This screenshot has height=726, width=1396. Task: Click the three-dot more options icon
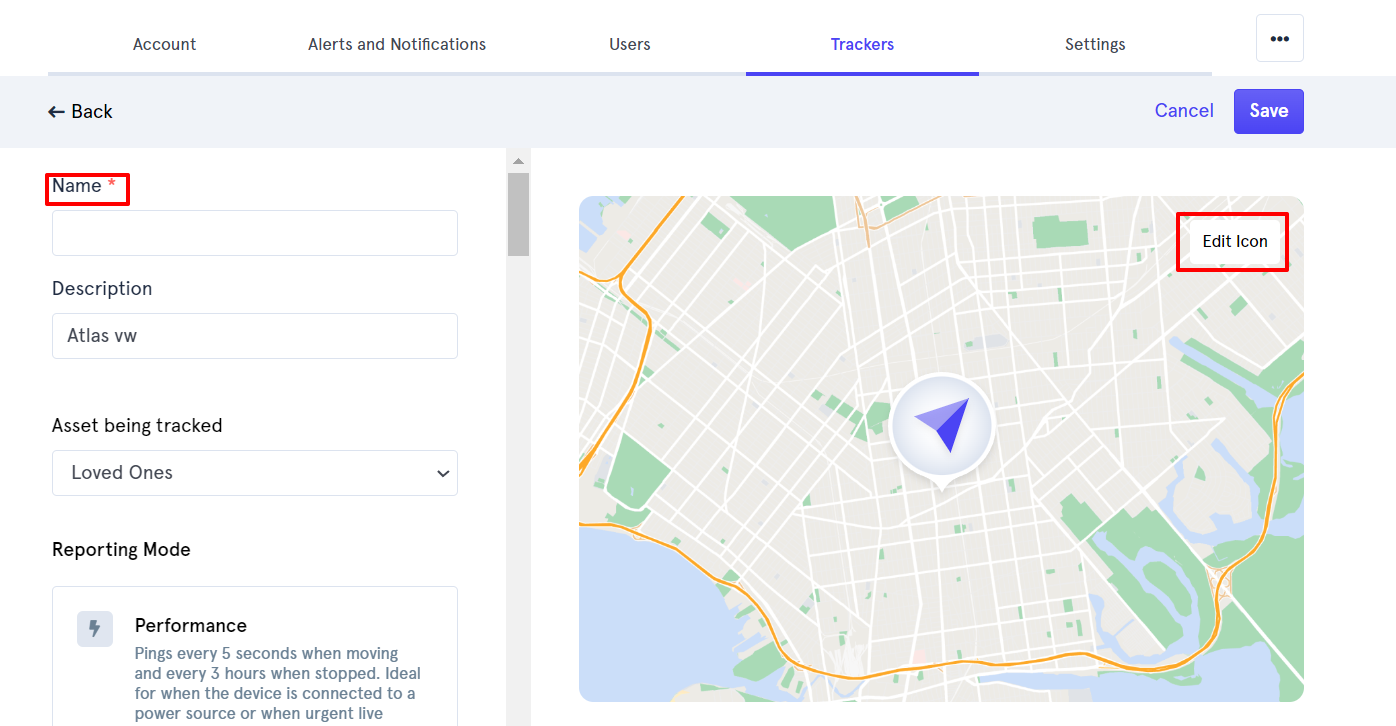[1279, 38]
